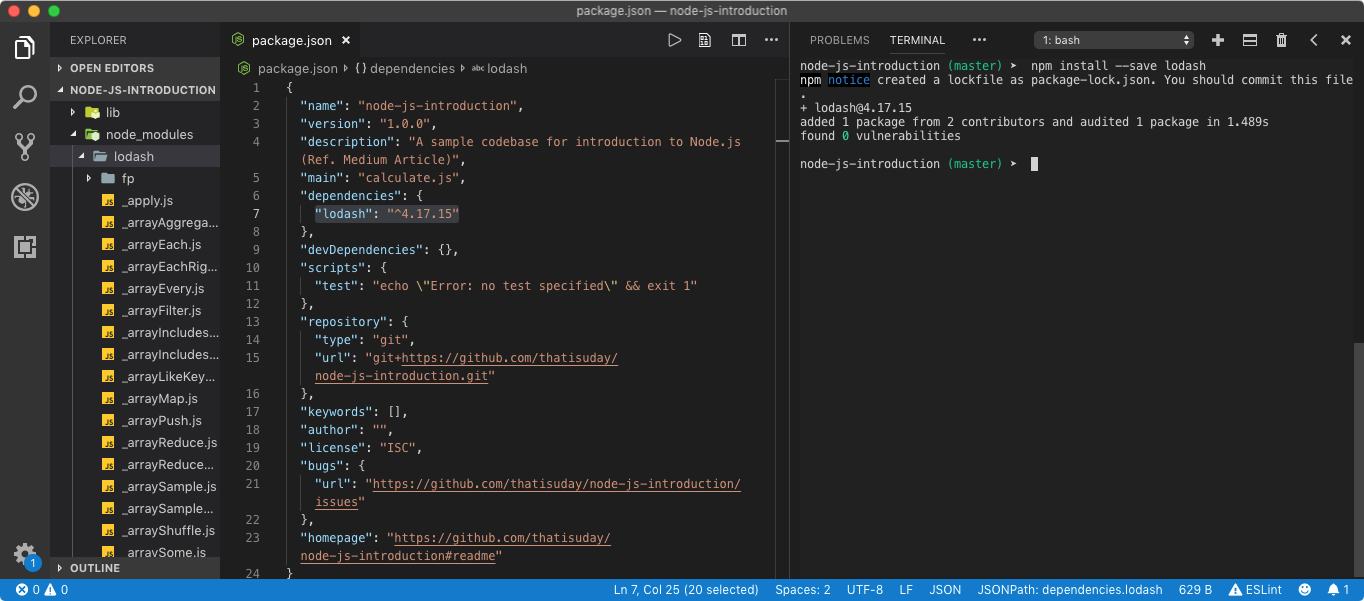Screen dimensions: 1364x601
Task: Split the terminal pane
Action: (x=1250, y=40)
